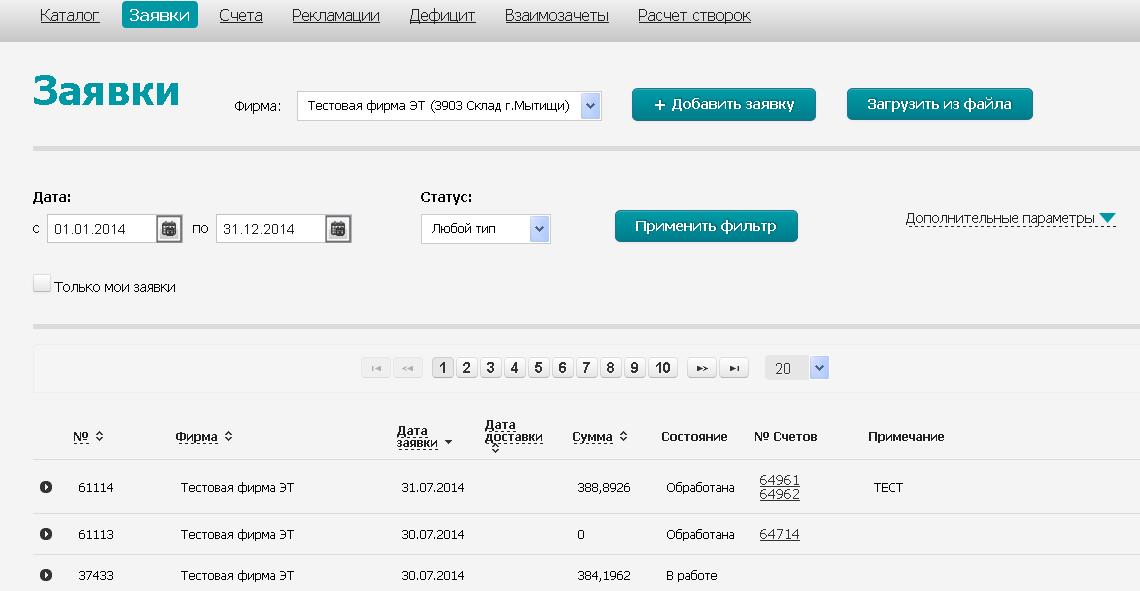Viewport: 1140px width, 591px height.
Task: Expand row details for order 61113
Action: (x=46, y=534)
